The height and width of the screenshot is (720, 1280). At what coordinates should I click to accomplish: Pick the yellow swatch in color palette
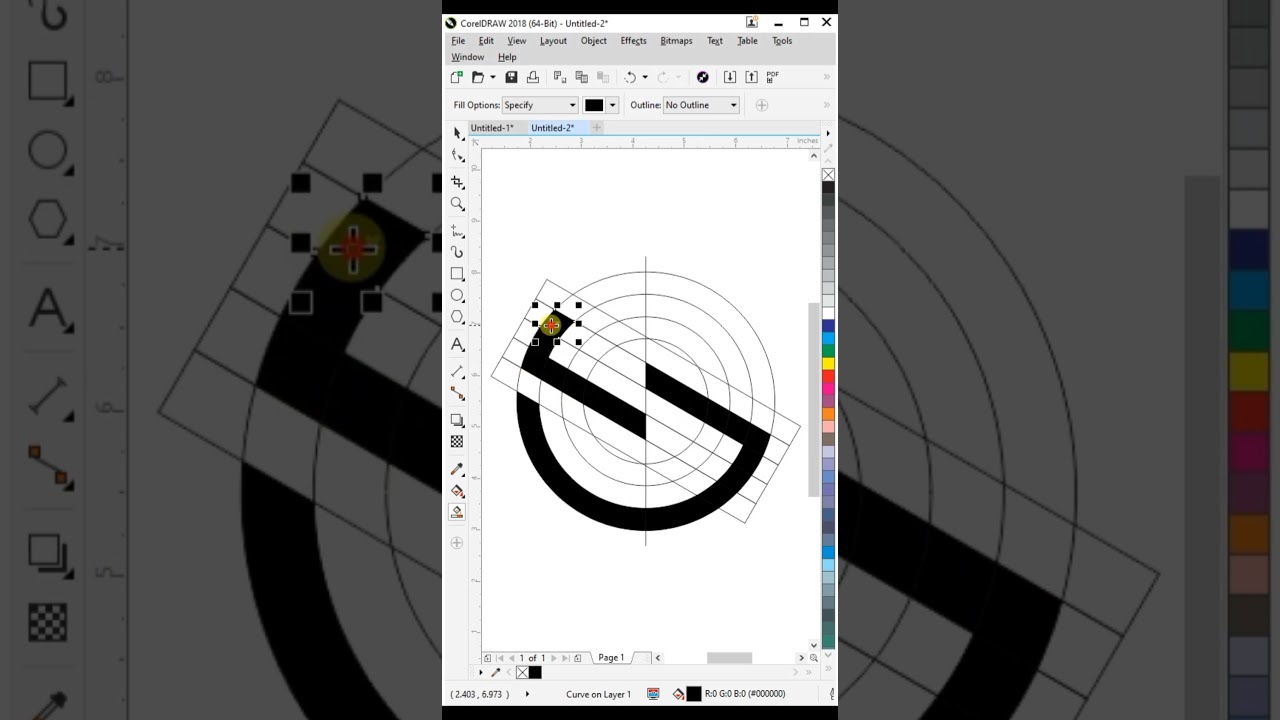828,363
